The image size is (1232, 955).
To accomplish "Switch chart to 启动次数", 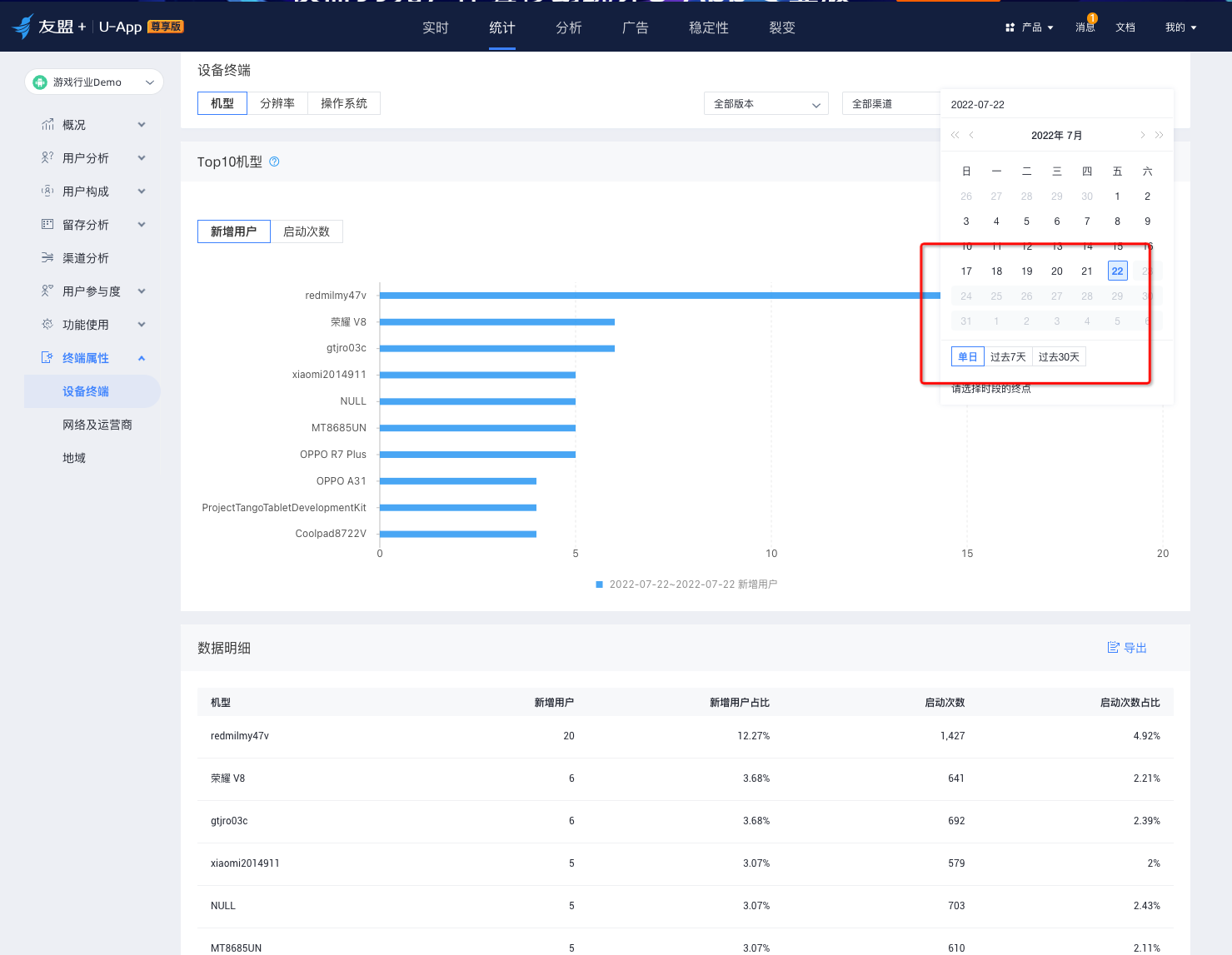I will 307,231.
